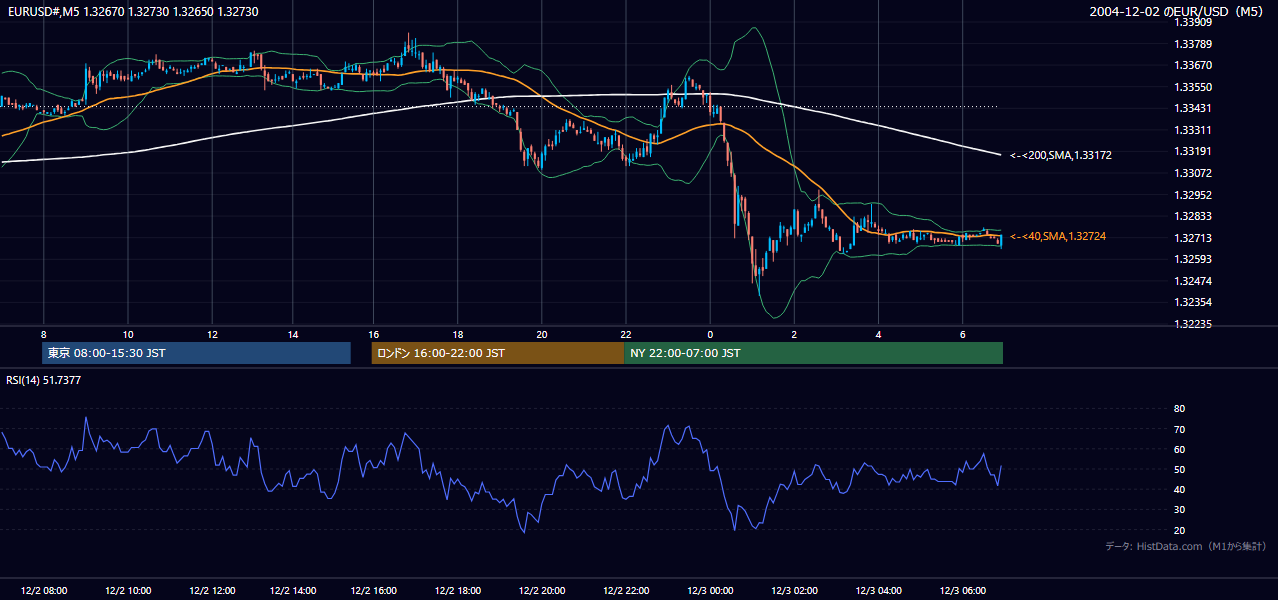Click price axis value 1.32474

tap(1193, 281)
